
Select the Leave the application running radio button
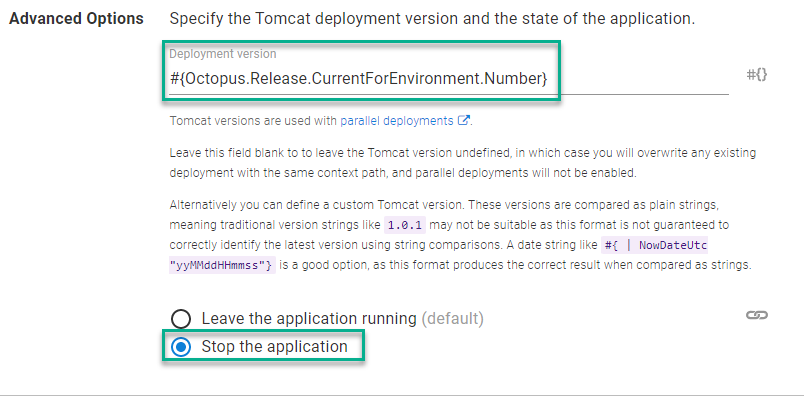click(x=180, y=319)
